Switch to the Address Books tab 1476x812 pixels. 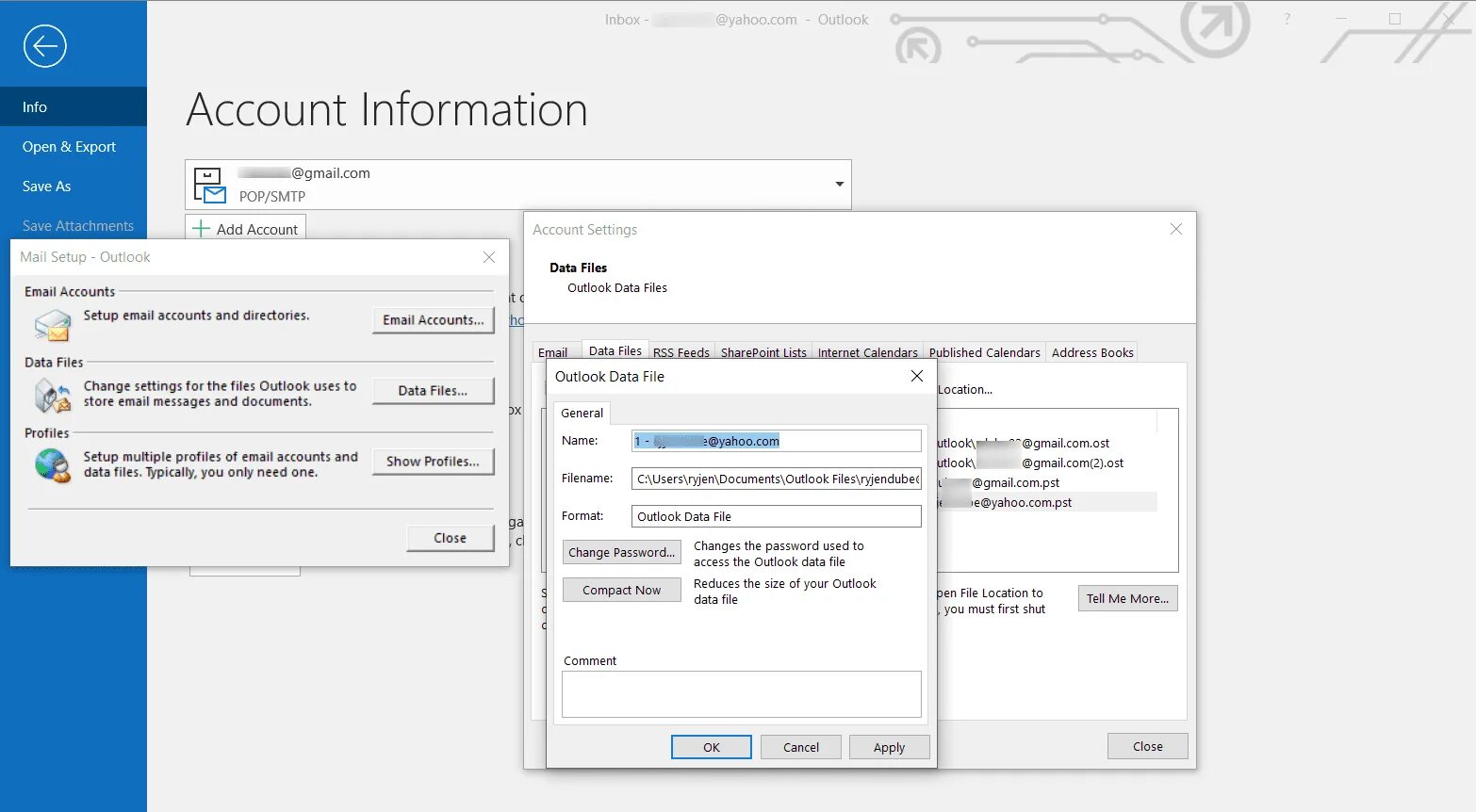(1092, 352)
